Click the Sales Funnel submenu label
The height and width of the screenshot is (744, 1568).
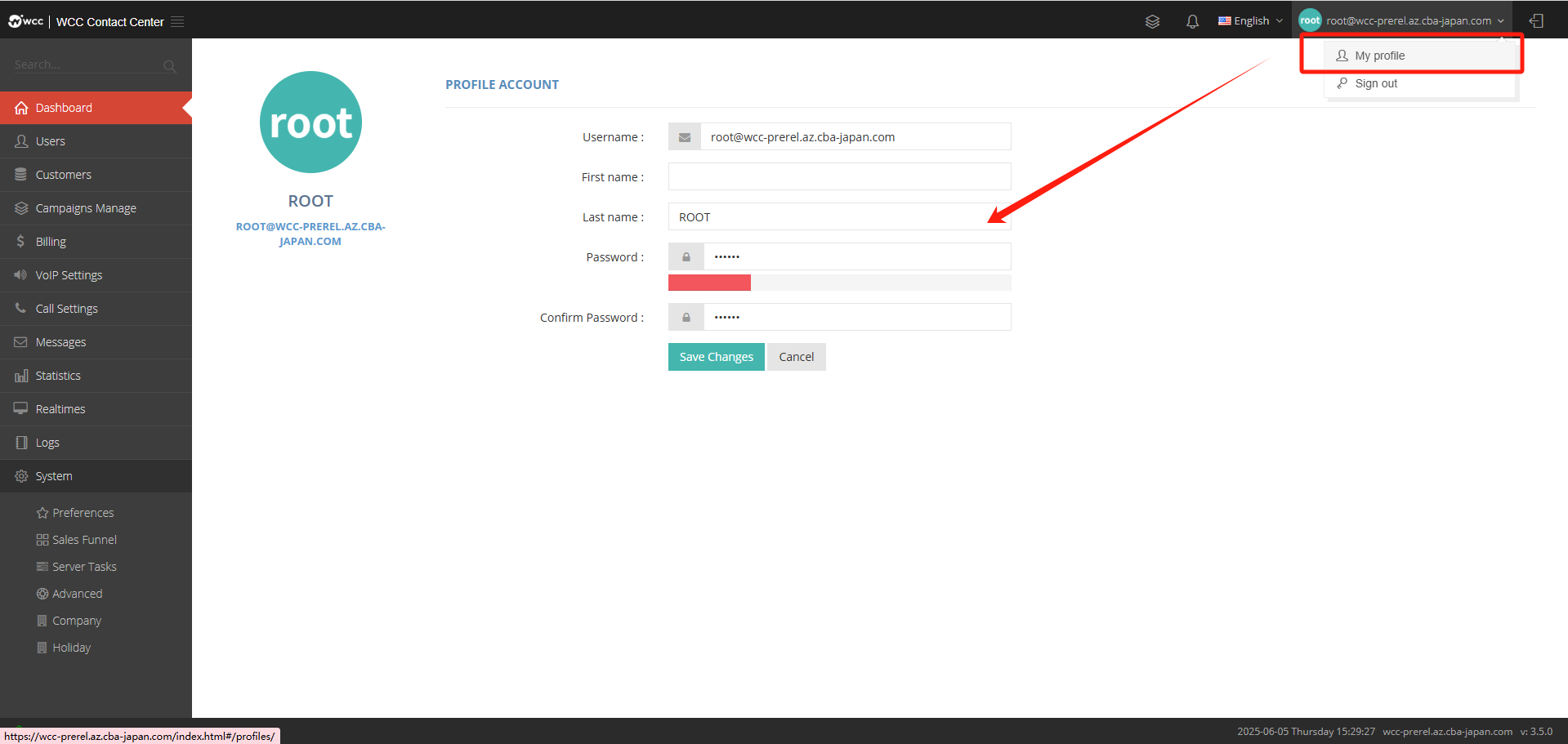click(85, 540)
